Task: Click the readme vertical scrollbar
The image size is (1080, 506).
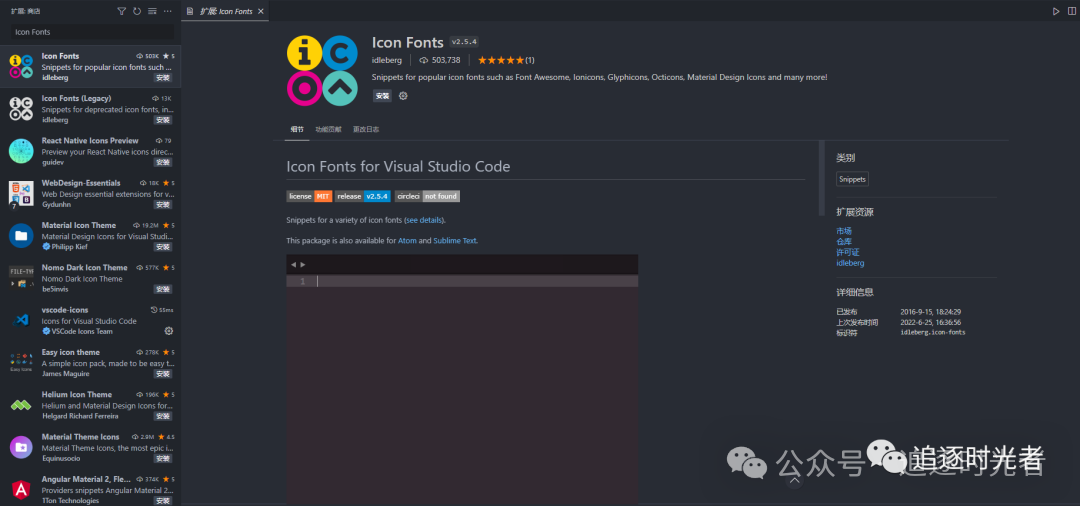Action: [821, 178]
